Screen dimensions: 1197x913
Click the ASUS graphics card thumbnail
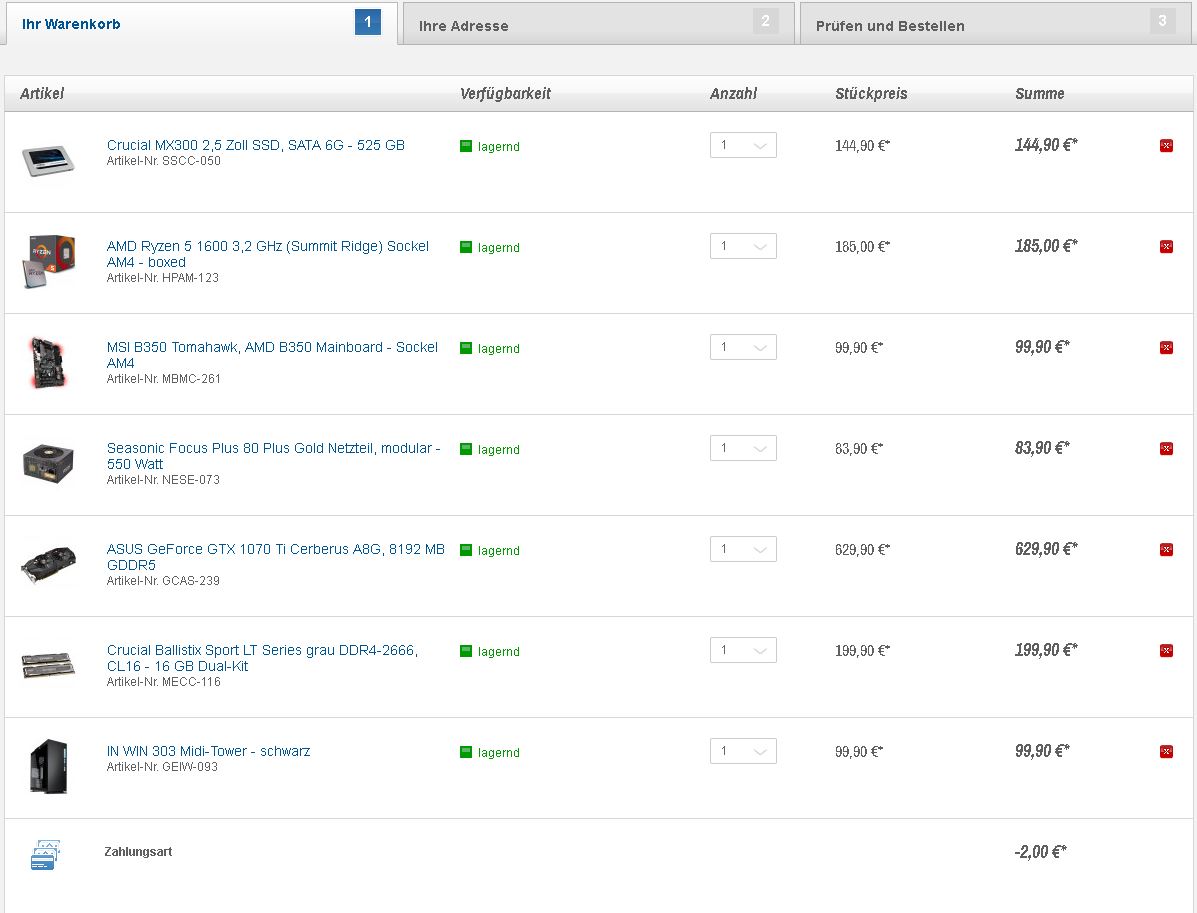tap(48, 564)
